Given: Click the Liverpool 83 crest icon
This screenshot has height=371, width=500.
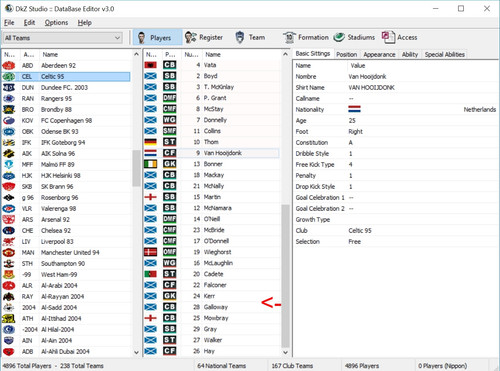Looking at the screenshot, I should [9, 242].
